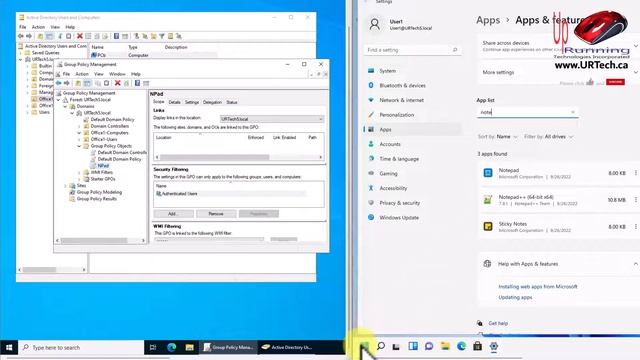Click the Remove button under Security Filtering
Screen dimensions: 640x360
coord(216,214)
